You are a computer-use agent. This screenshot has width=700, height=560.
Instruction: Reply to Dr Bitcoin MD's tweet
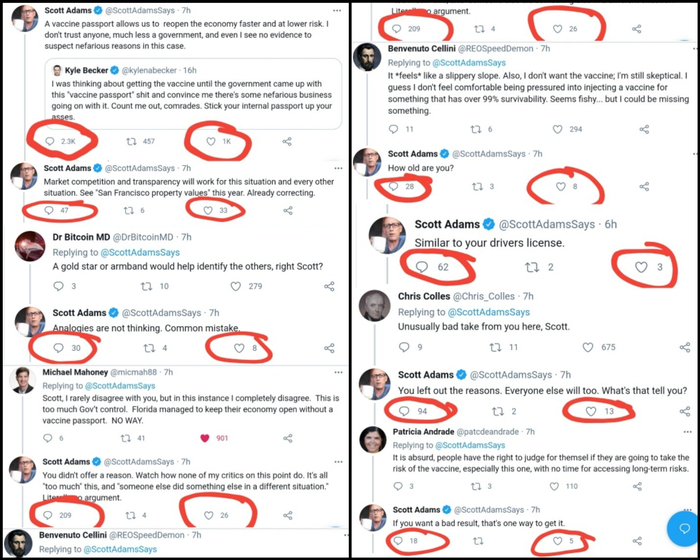tap(48, 286)
